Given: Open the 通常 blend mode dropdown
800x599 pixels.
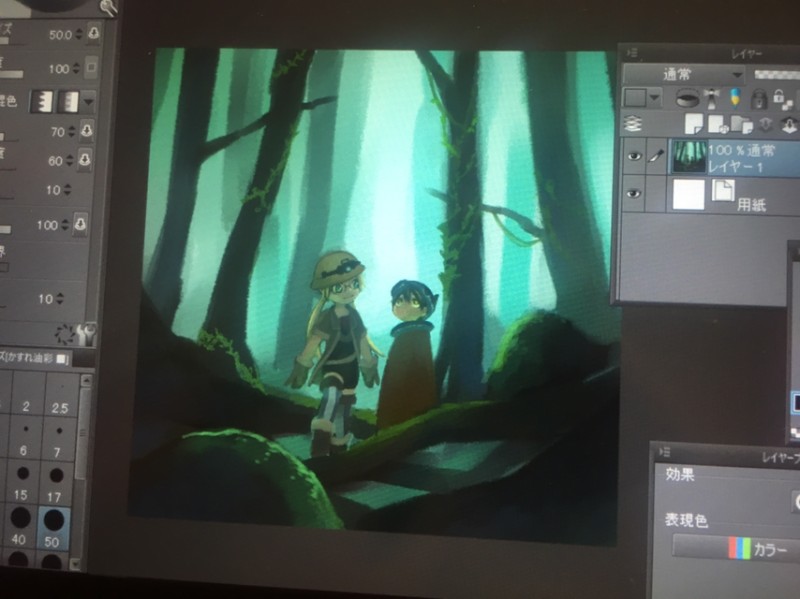Looking at the screenshot, I should coord(683,74).
